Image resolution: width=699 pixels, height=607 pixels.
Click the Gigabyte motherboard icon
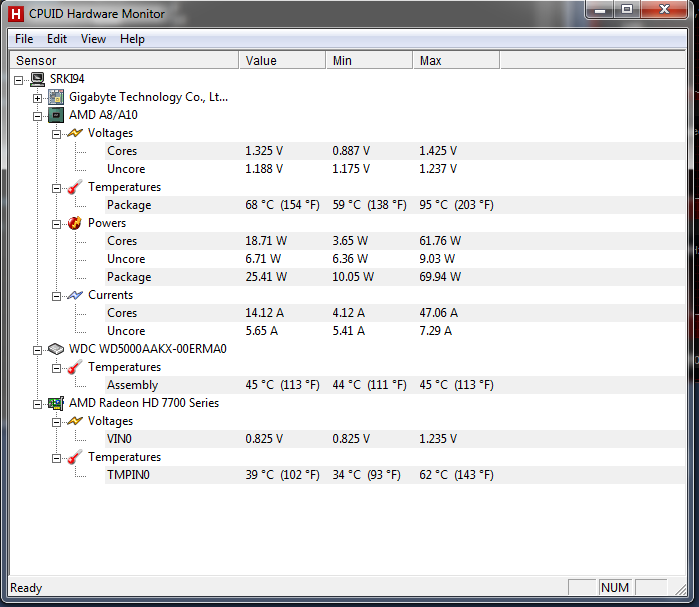56,97
